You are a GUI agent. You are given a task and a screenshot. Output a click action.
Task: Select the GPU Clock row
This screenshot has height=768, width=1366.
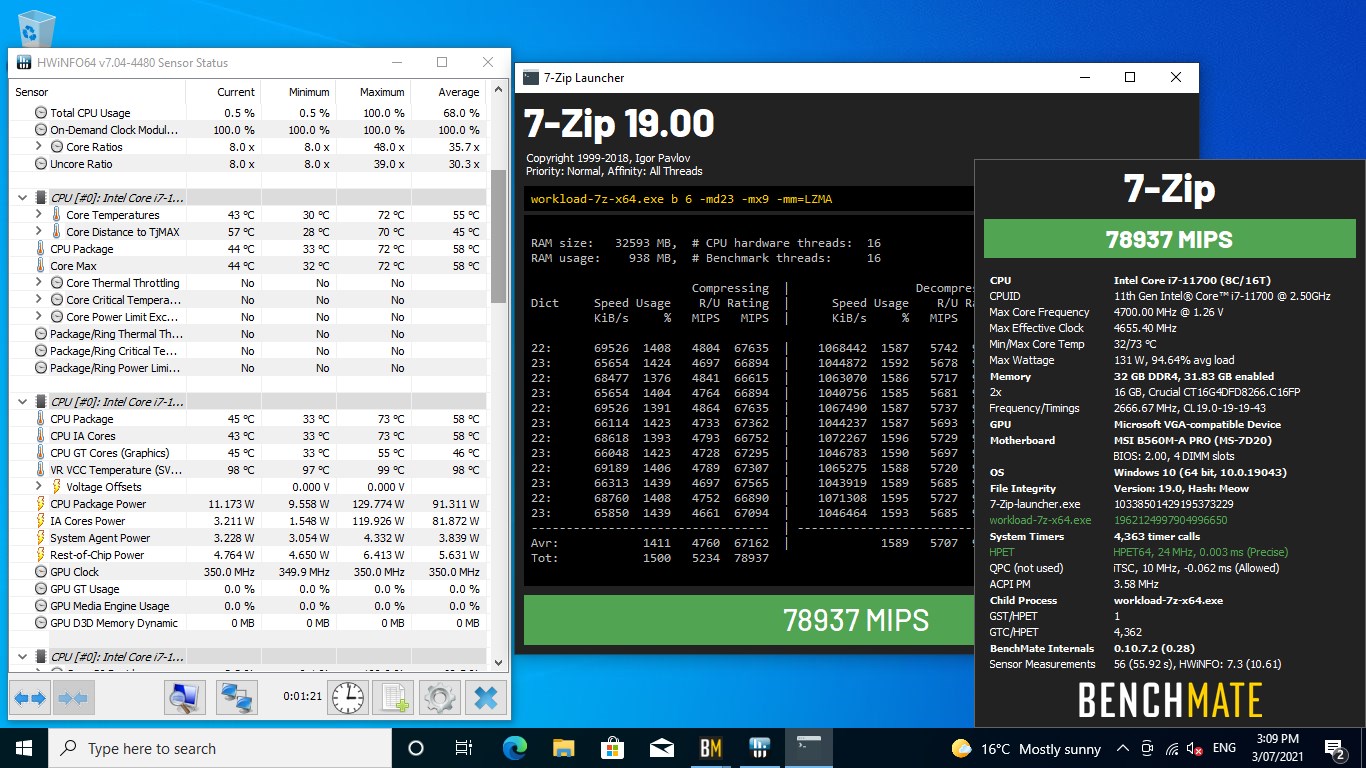[247, 572]
